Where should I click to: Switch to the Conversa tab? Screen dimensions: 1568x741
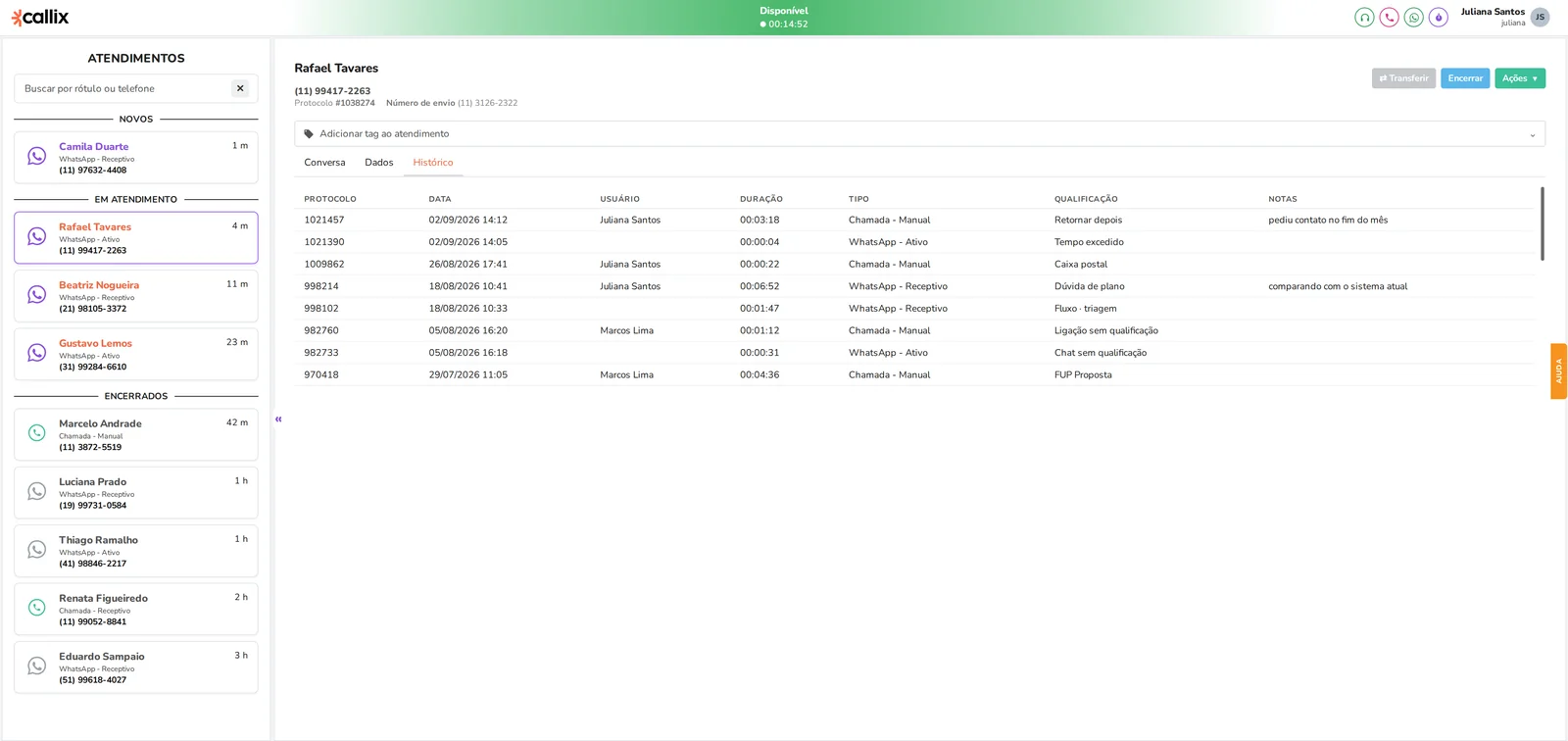click(324, 163)
